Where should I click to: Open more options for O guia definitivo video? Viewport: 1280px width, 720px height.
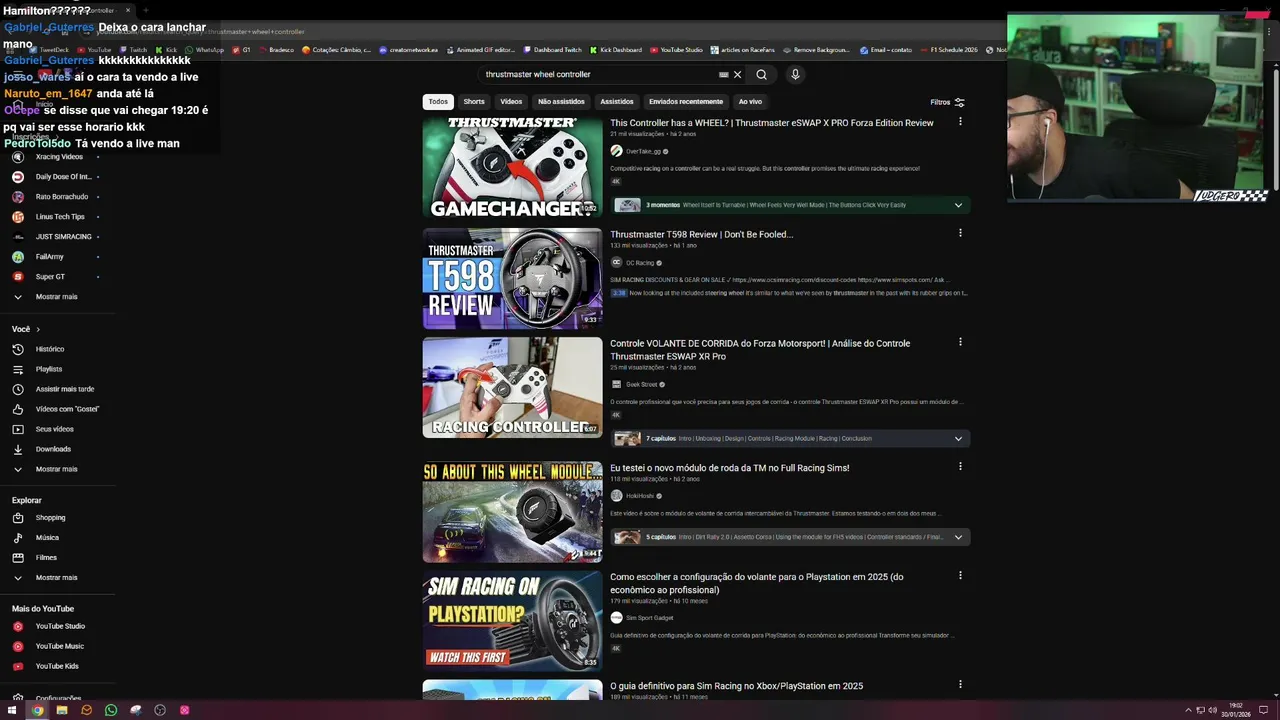[x=960, y=685]
